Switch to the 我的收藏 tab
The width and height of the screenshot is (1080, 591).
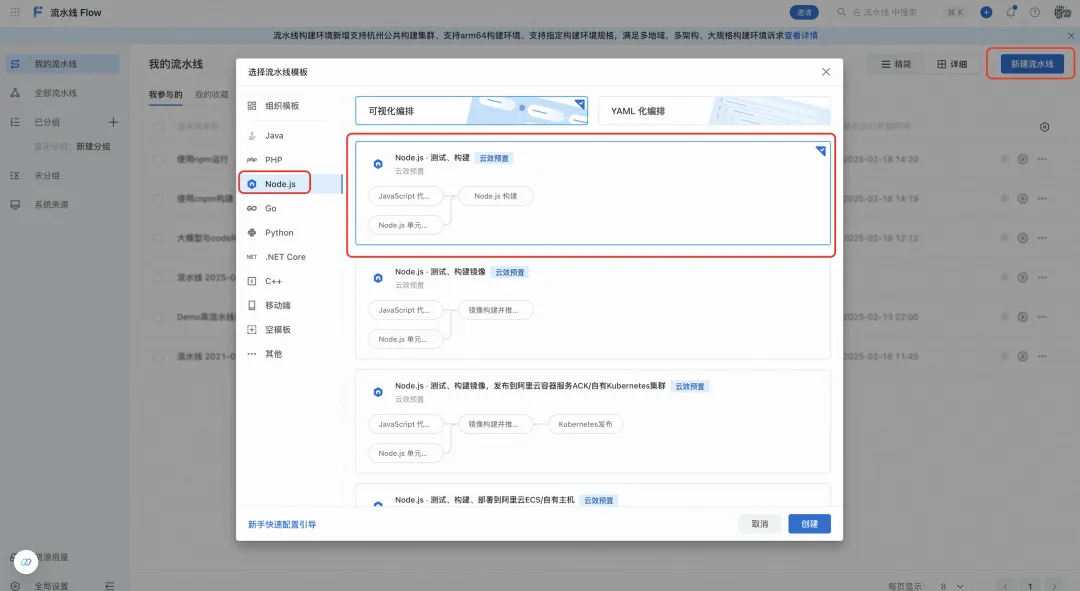[x=211, y=94]
